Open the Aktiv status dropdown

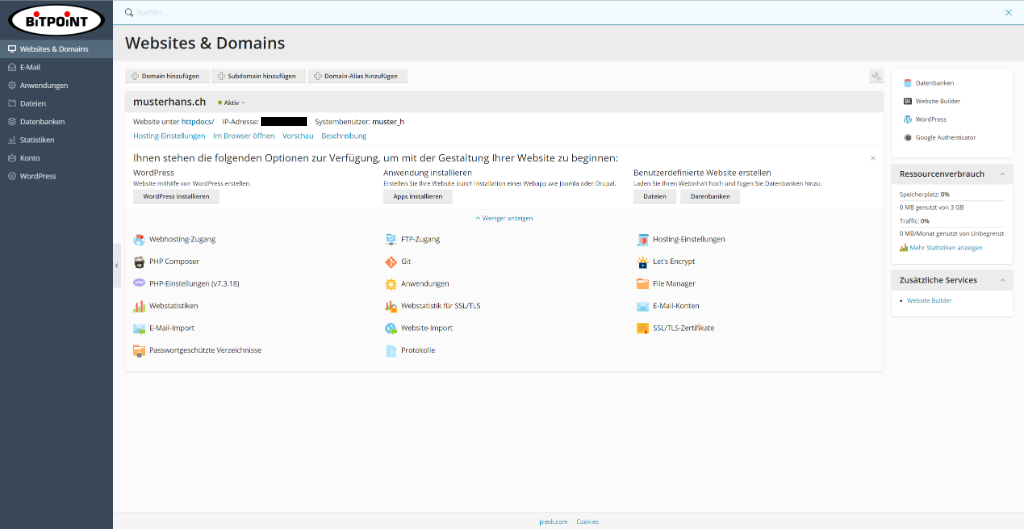point(232,103)
